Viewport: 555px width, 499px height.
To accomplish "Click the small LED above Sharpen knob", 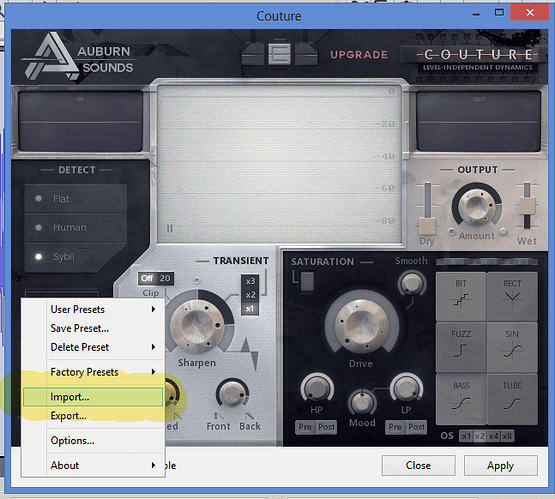I will pyautogui.click(x=197, y=281).
